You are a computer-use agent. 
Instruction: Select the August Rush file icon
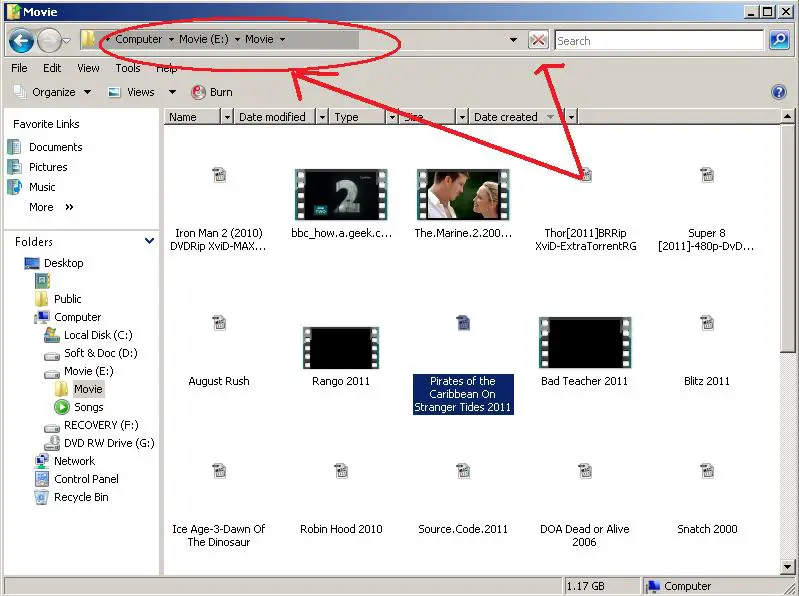coord(219,323)
